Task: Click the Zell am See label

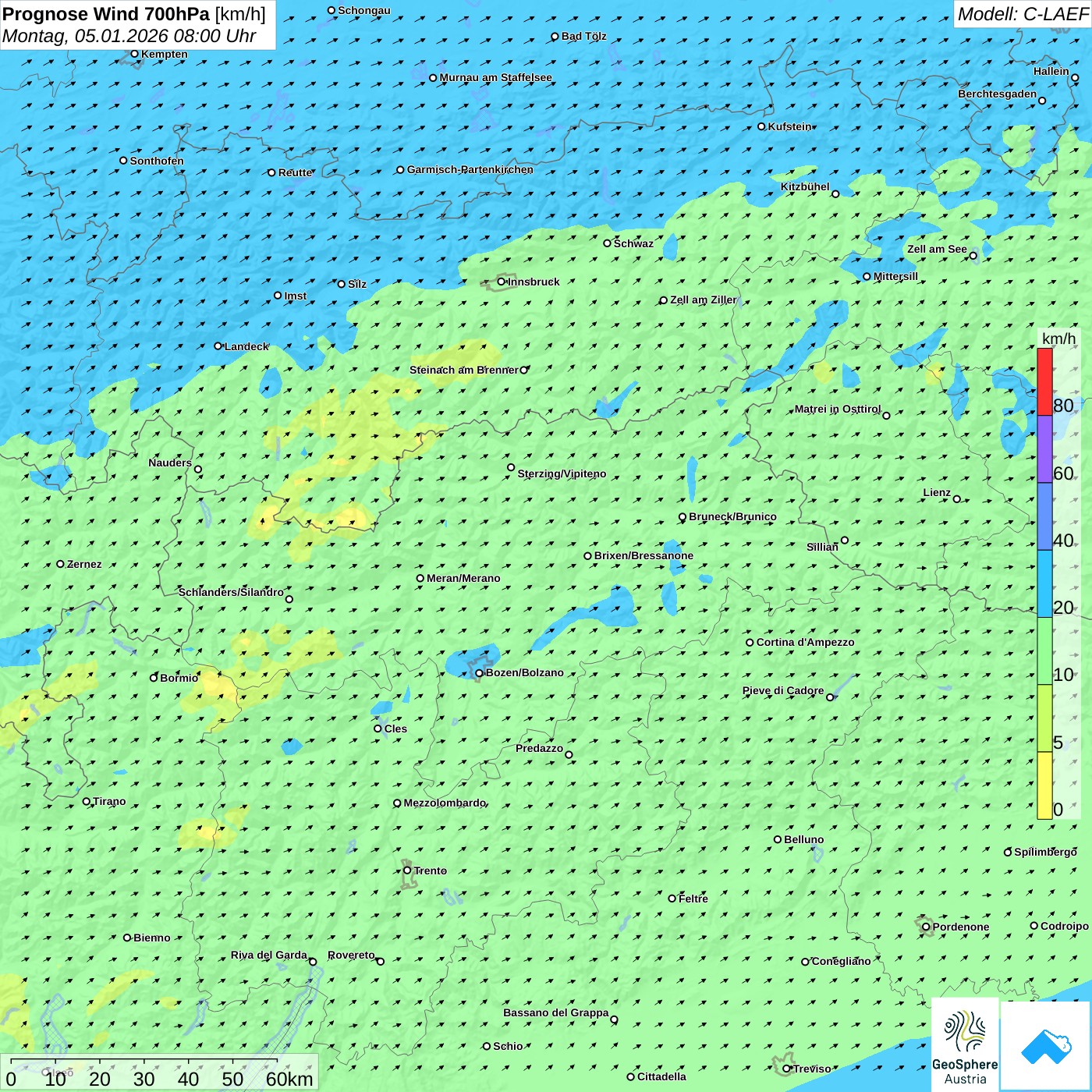Action: tap(936, 250)
